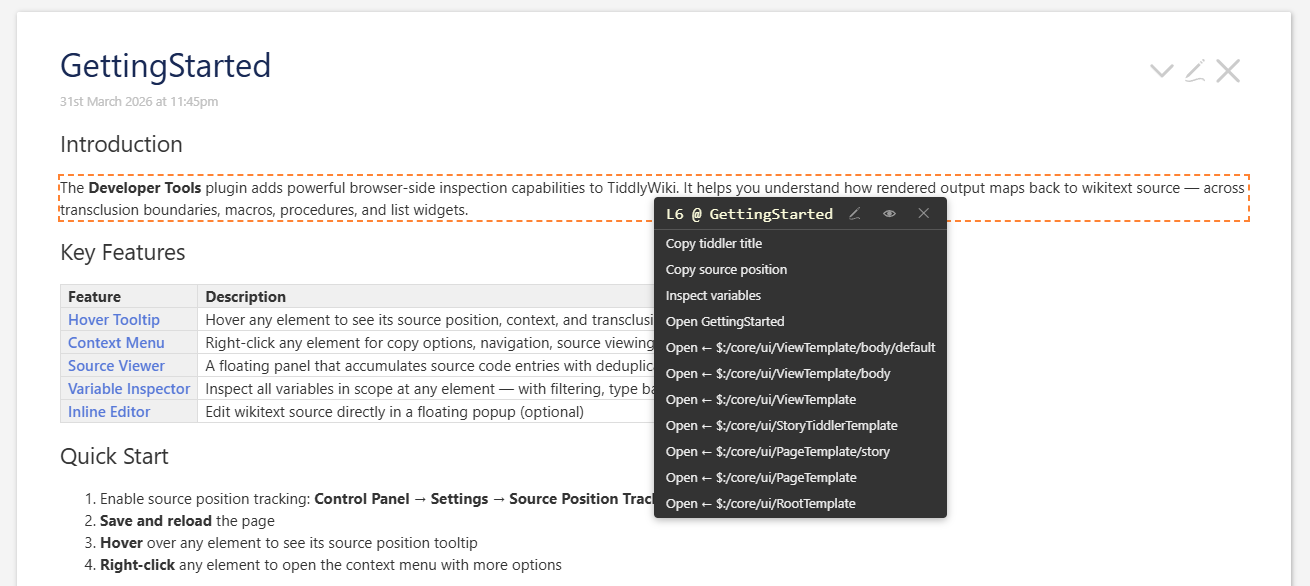
Task: Open $:/core/ui/ViewTemplate/body/default from the menu
Action: [x=800, y=348]
